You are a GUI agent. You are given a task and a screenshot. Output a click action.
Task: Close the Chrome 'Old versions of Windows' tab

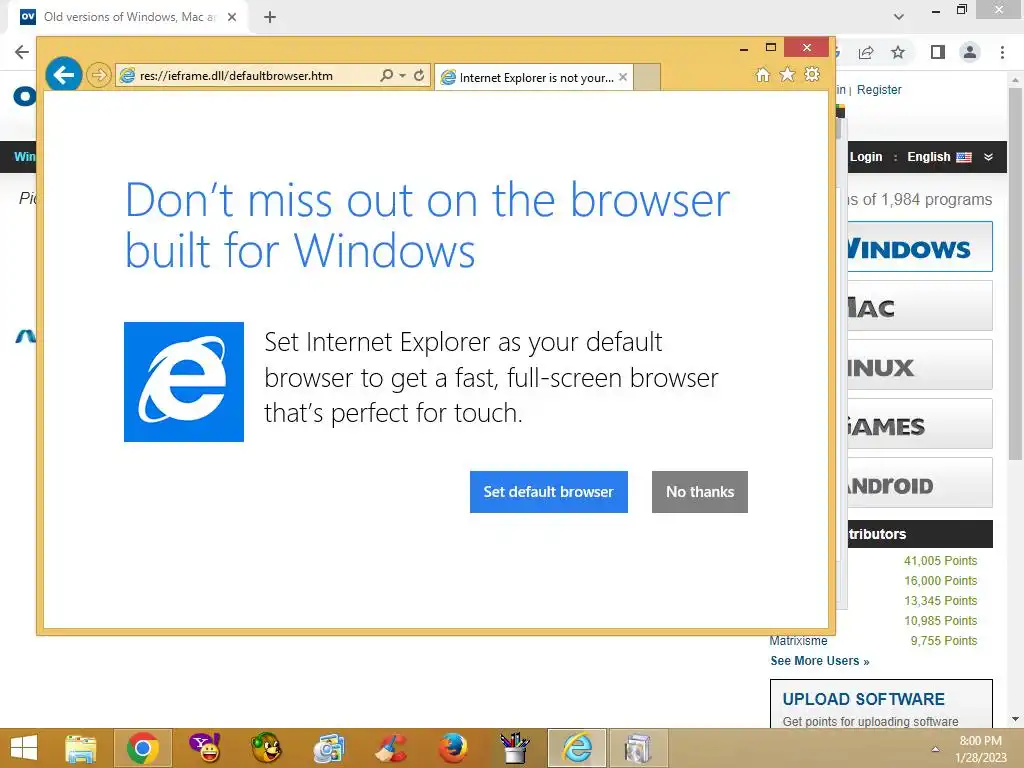coord(232,17)
